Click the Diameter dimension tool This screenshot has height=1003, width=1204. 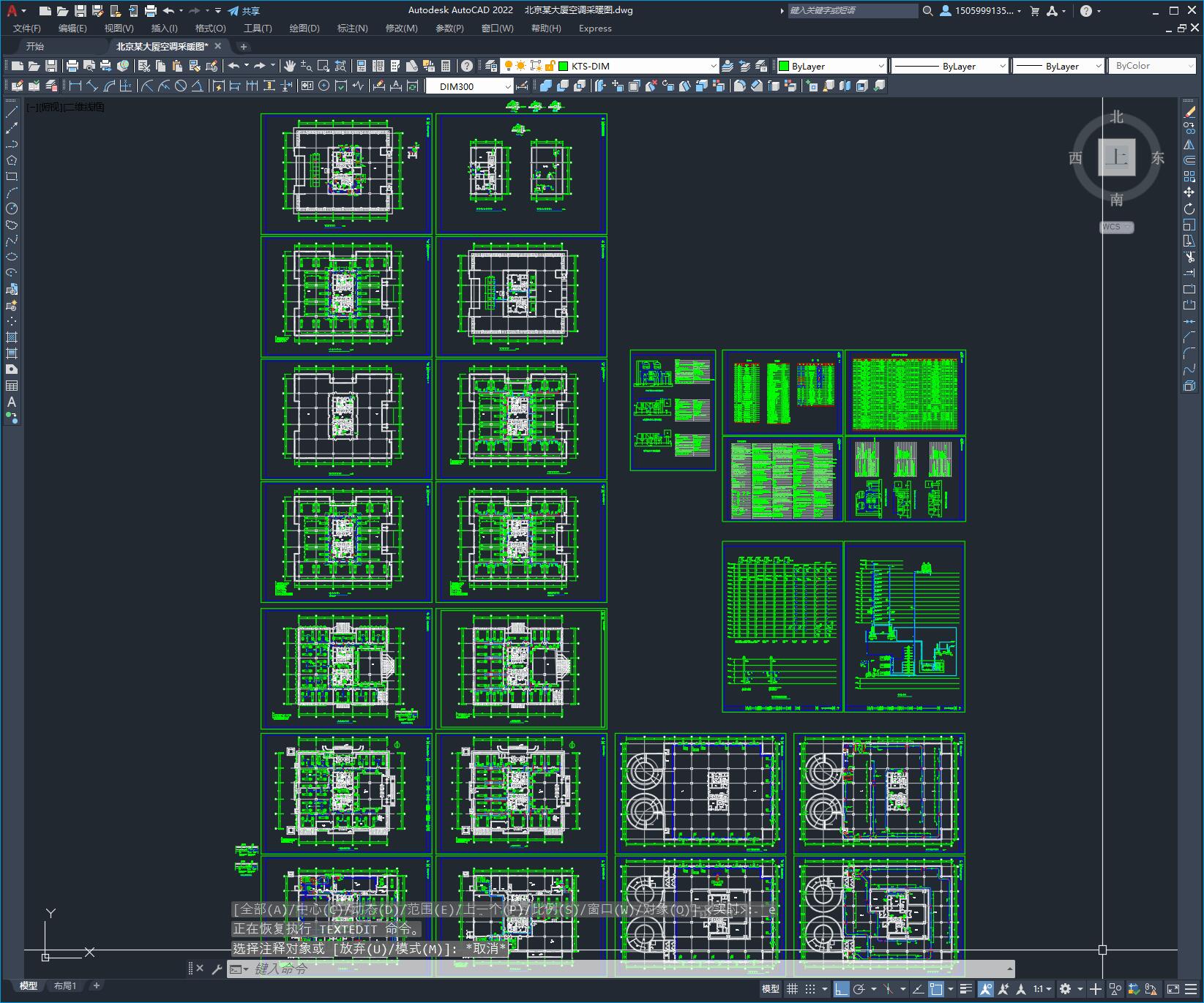pyautogui.click(x=180, y=86)
